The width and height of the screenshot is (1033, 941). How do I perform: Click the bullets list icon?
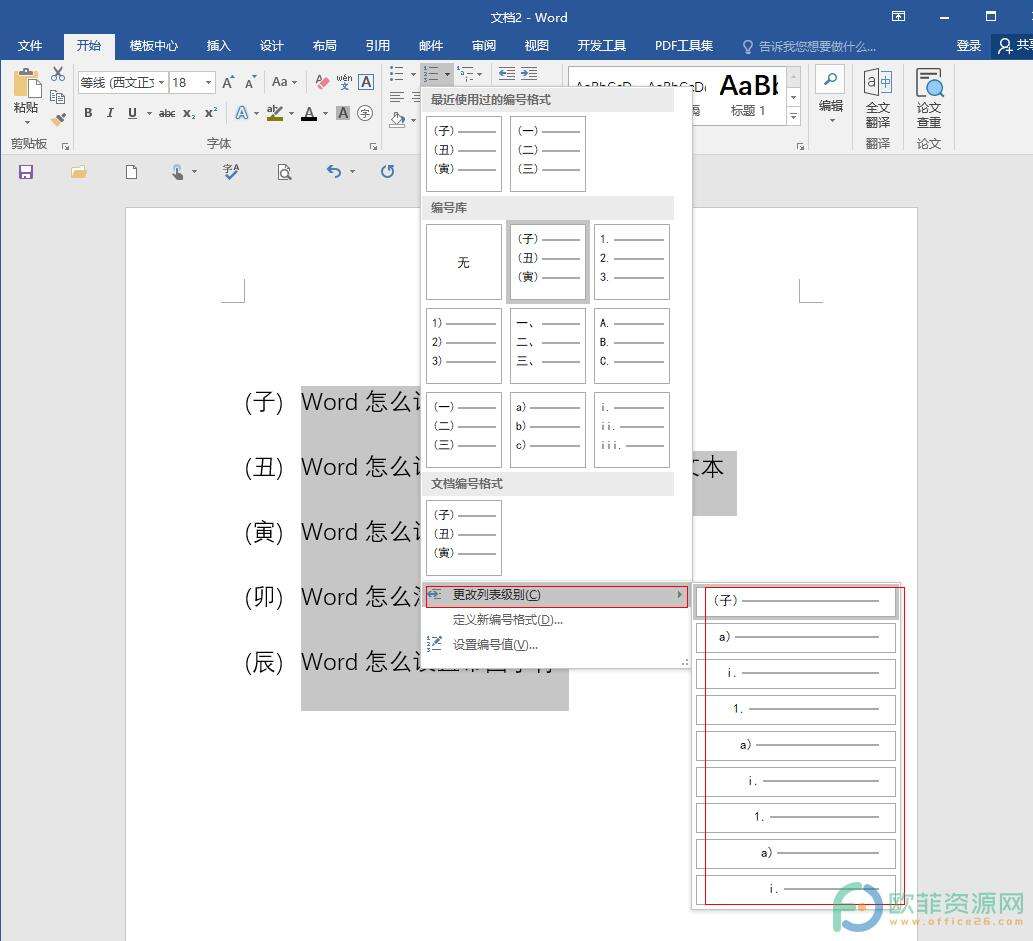click(397, 73)
